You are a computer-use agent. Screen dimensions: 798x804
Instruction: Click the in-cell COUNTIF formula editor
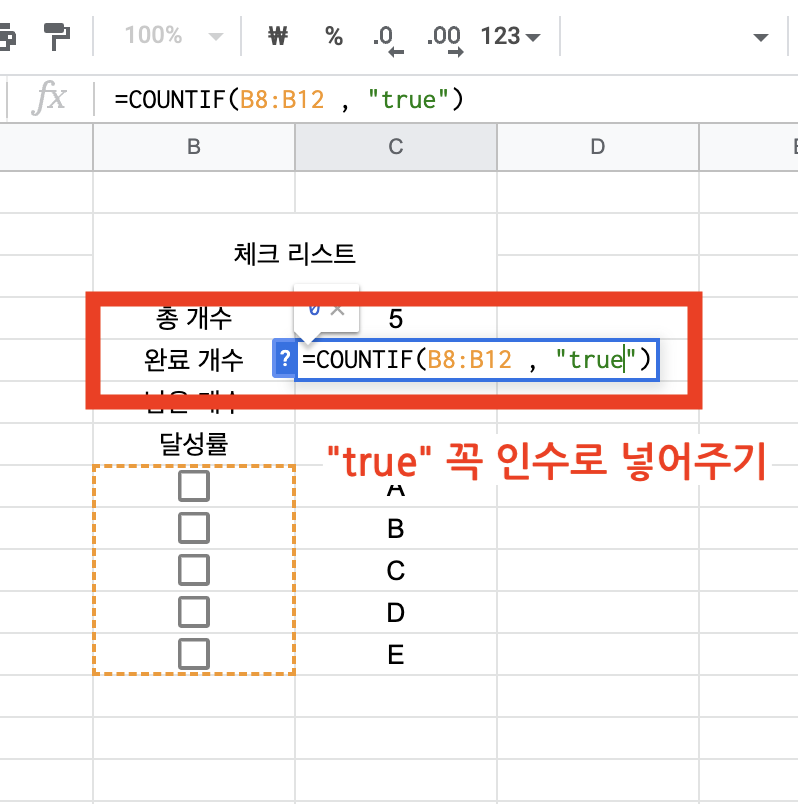point(477,359)
